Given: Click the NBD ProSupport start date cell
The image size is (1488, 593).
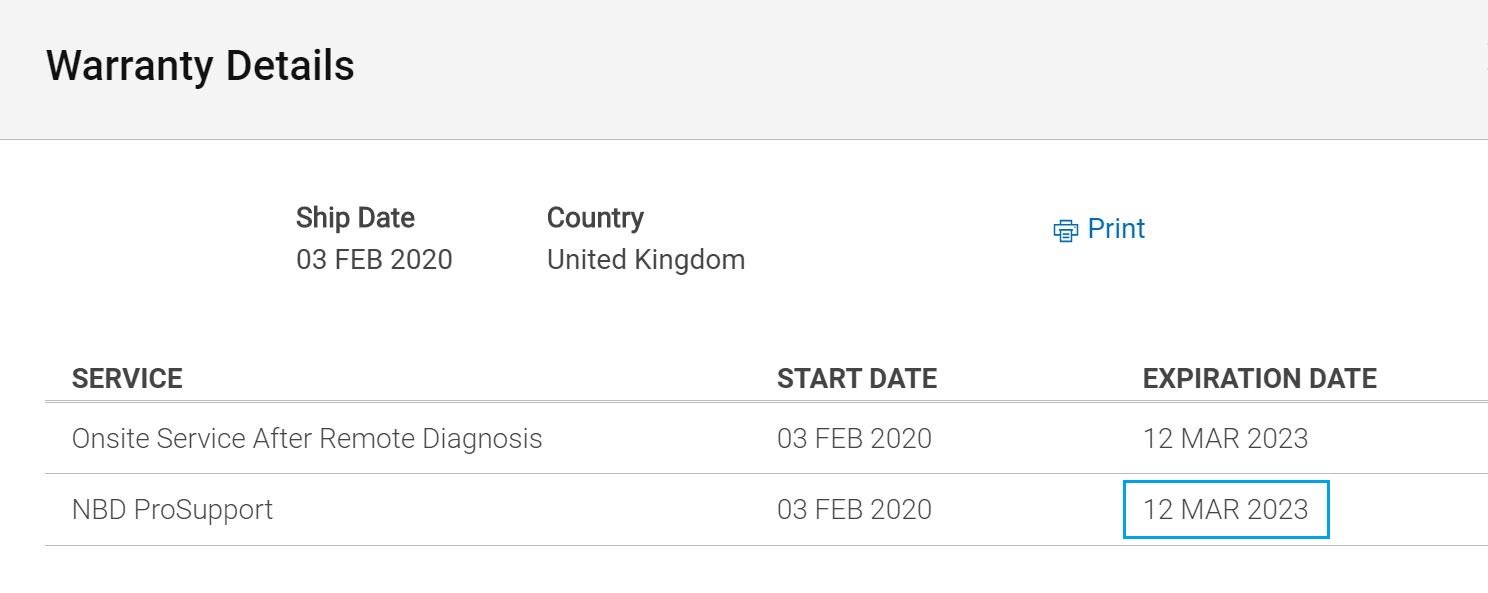Looking at the screenshot, I should 854,510.
